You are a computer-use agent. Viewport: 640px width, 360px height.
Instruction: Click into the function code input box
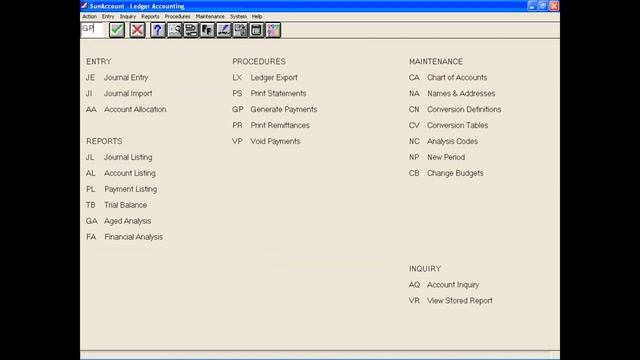(x=92, y=30)
